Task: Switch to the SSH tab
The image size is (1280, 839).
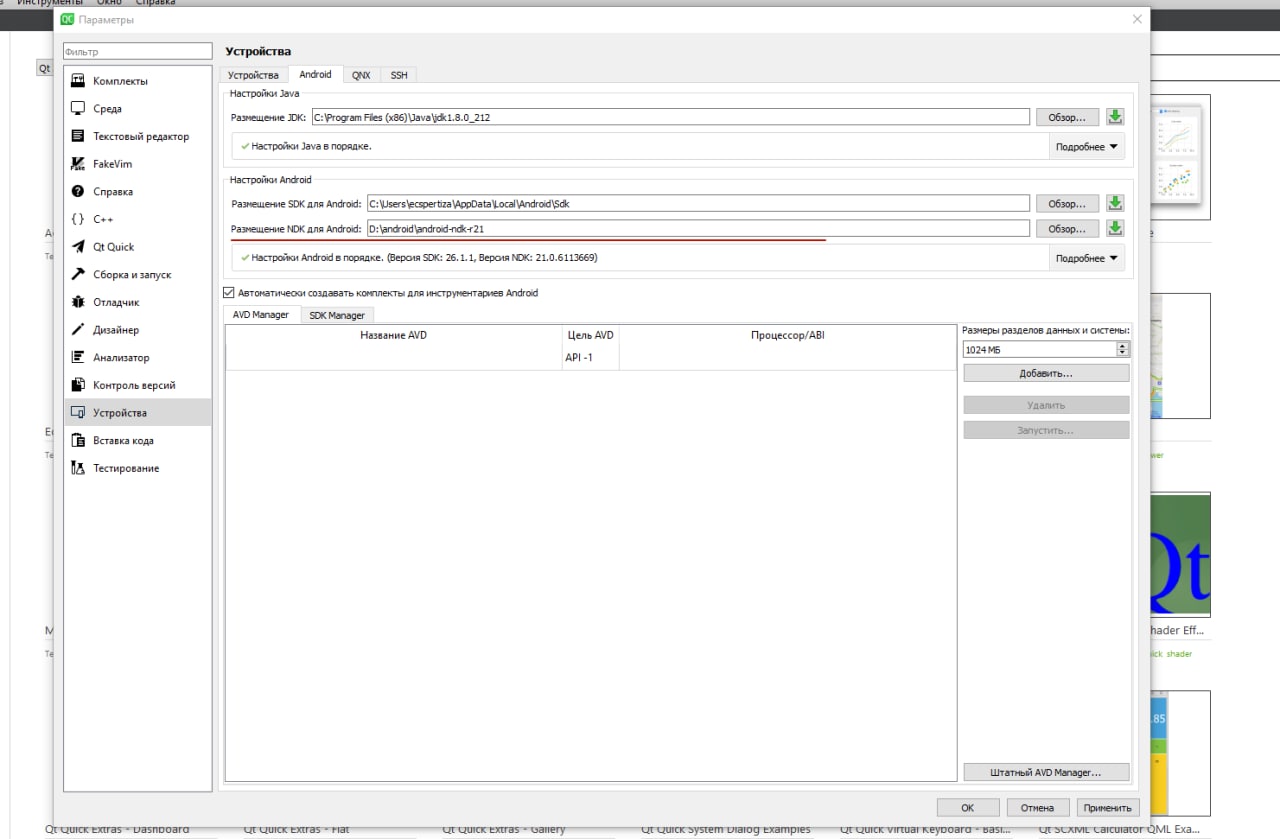Action: [x=399, y=75]
